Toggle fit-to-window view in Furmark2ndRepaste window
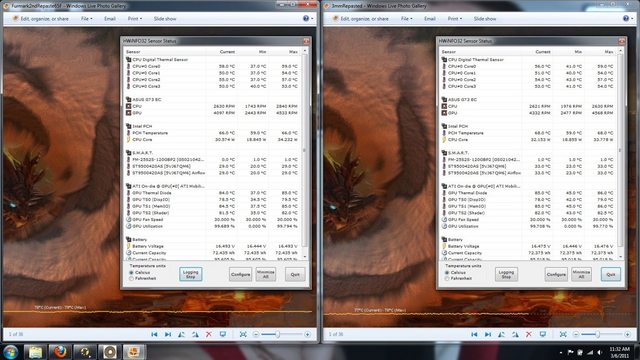 coord(243,334)
